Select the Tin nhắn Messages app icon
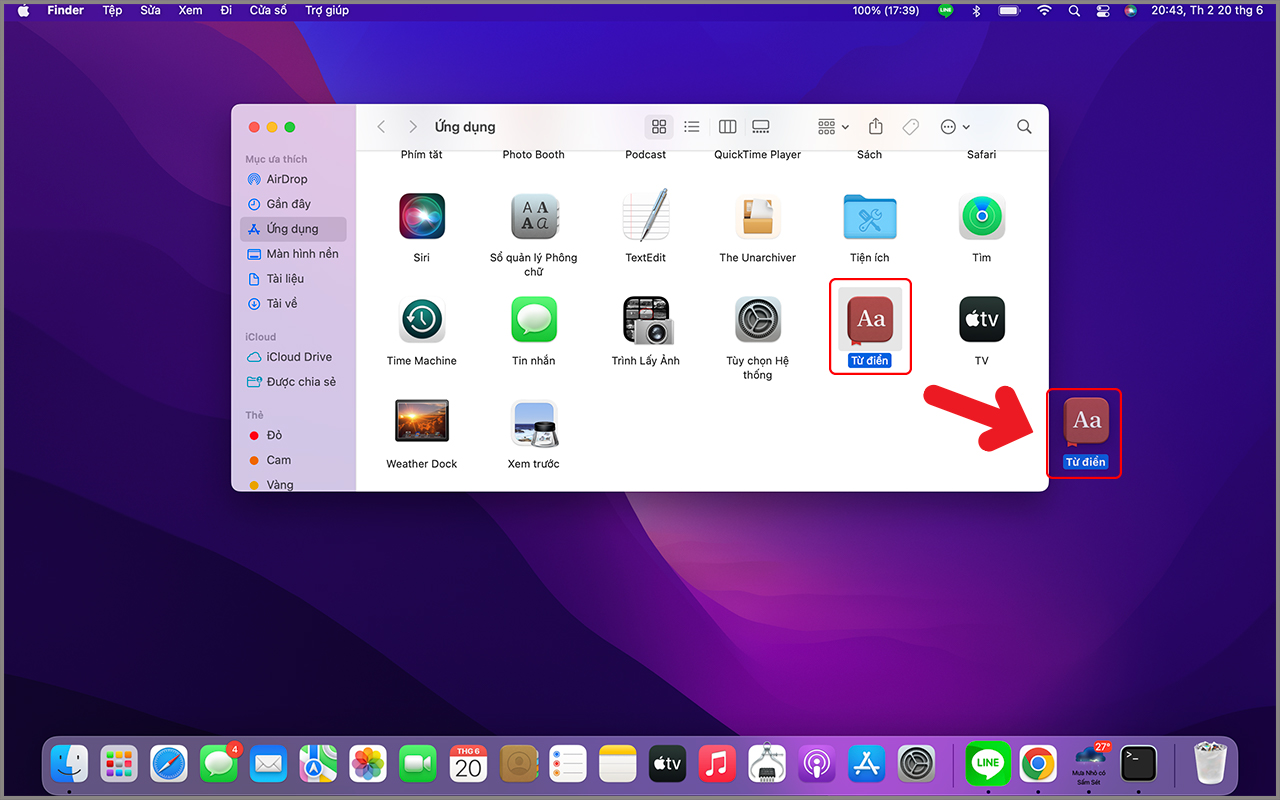This screenshot has width=1280, height=800. 533,319
